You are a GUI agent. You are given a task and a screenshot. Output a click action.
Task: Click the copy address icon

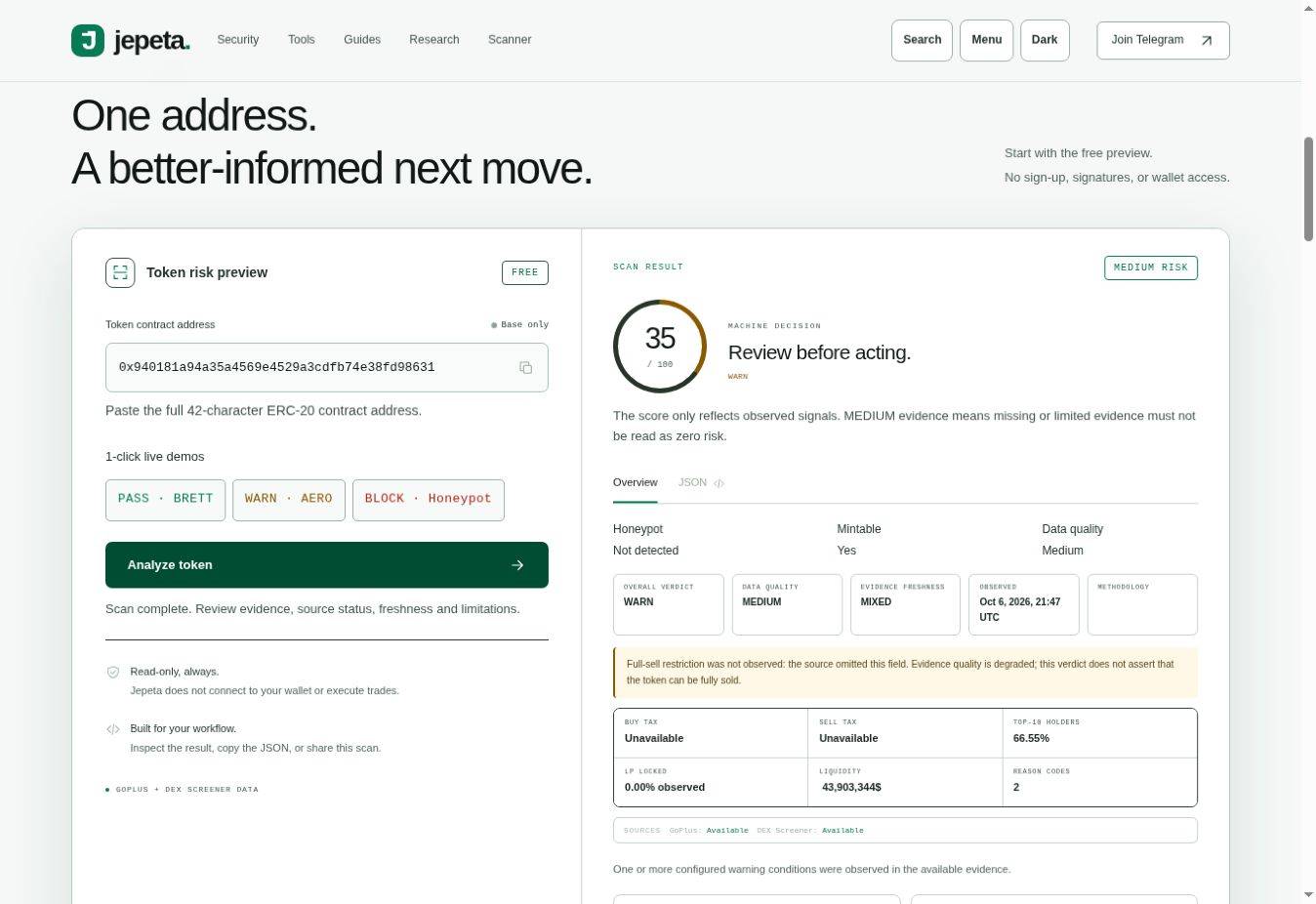point(525,367)
